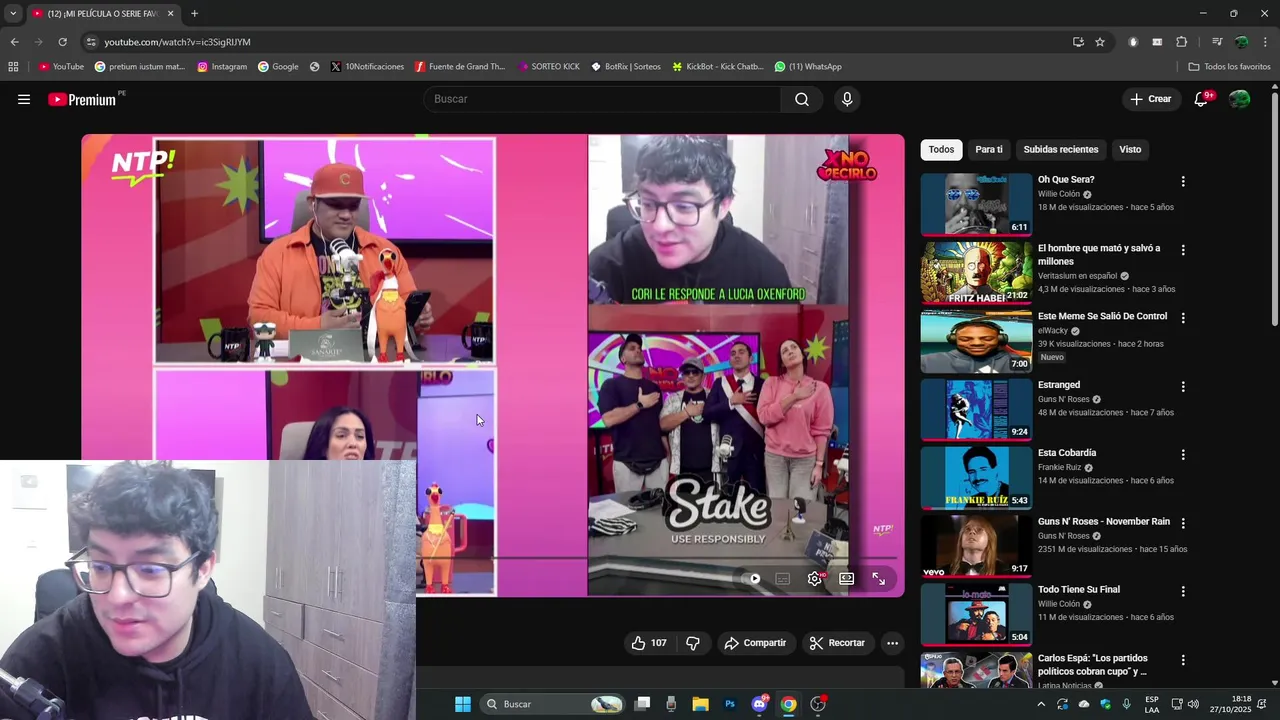Close the current YouTube tab

pyautogui.click(x=170, y=14)
